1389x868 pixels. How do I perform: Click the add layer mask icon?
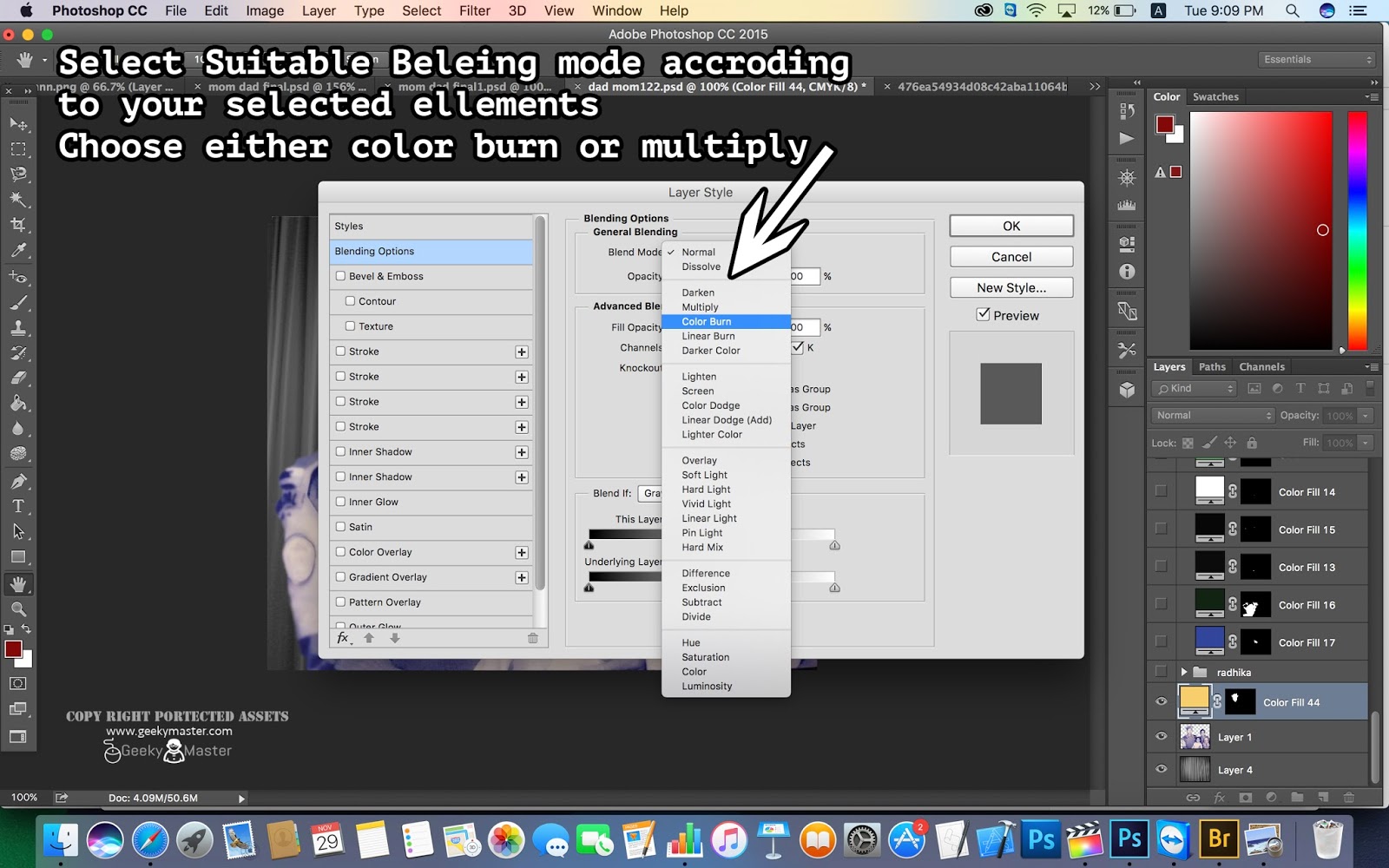(x=1246, y=797)
